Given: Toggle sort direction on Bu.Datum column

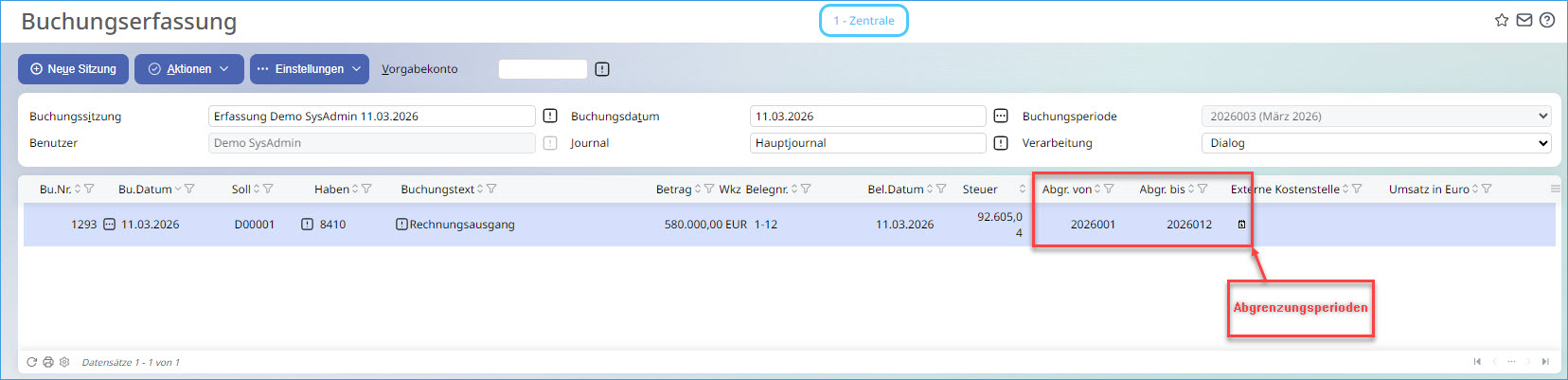Looking at the screenshot, I should click(x=178, y=189).
